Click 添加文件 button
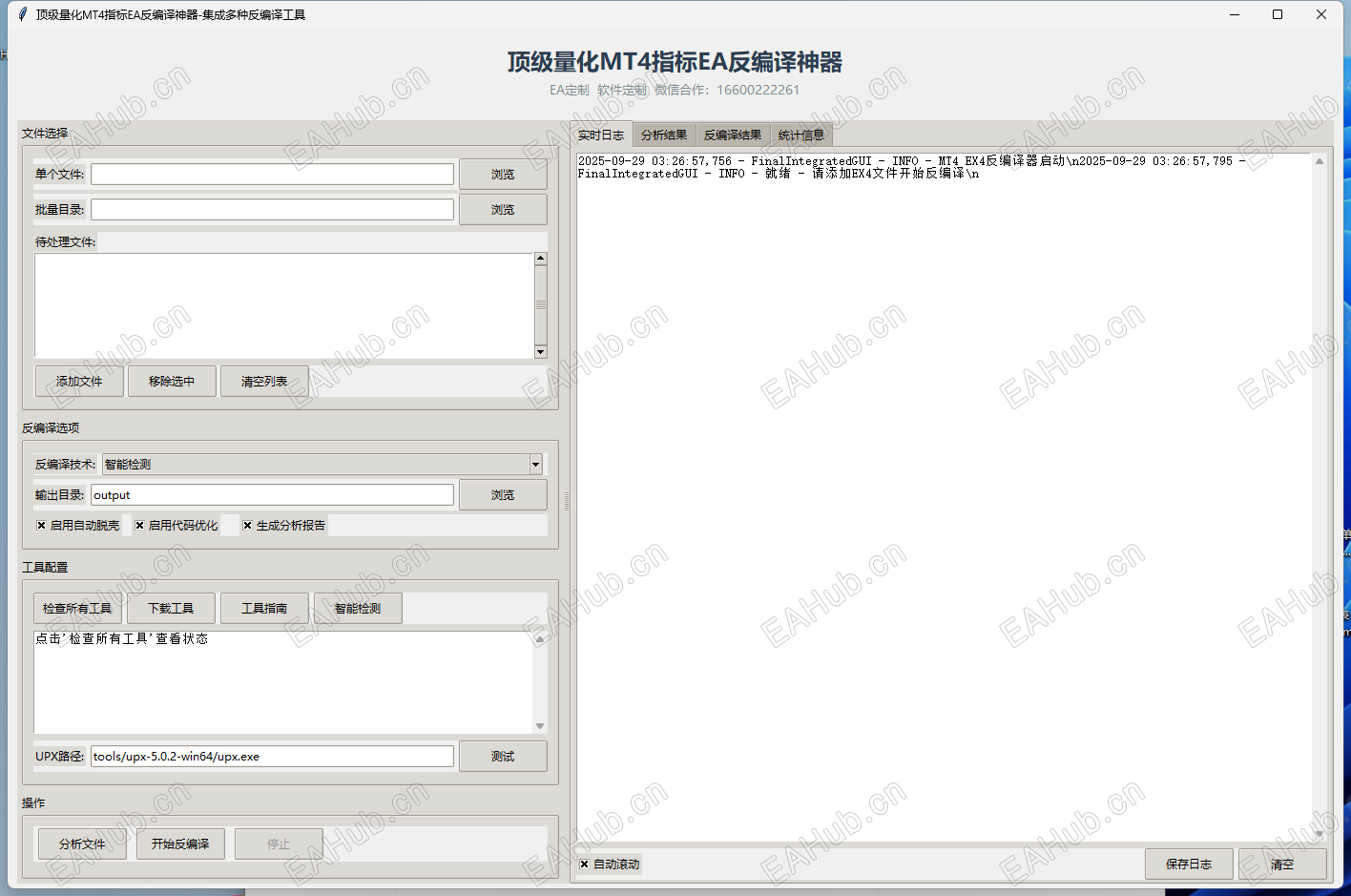1351x896 pixels. pos(79,382)
